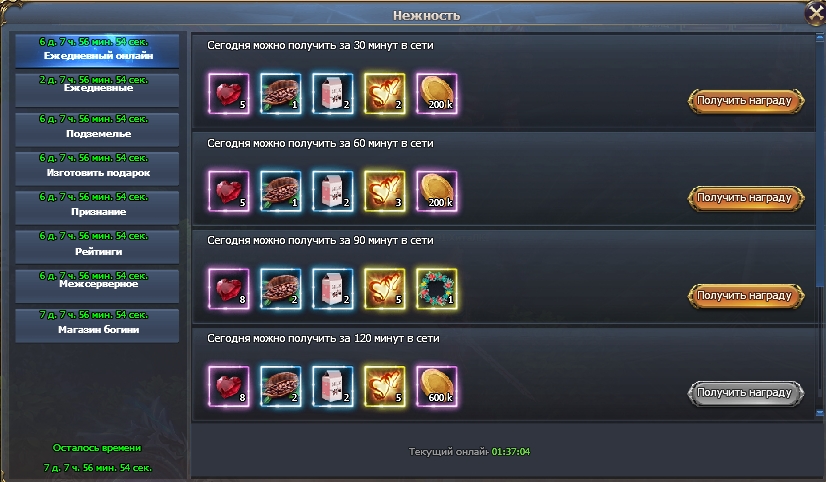Click the 600 k gold coin icon
This screenshot has width=826, height=482.
tap(437, 387)
